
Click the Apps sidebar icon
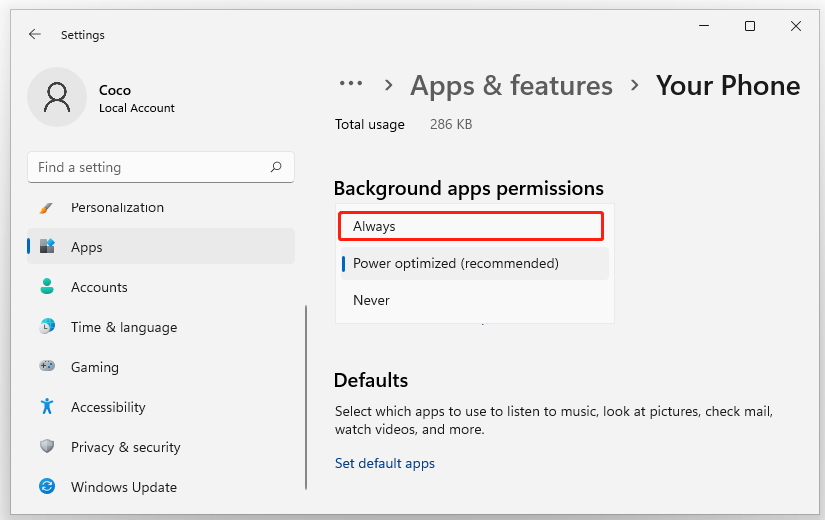47,246
